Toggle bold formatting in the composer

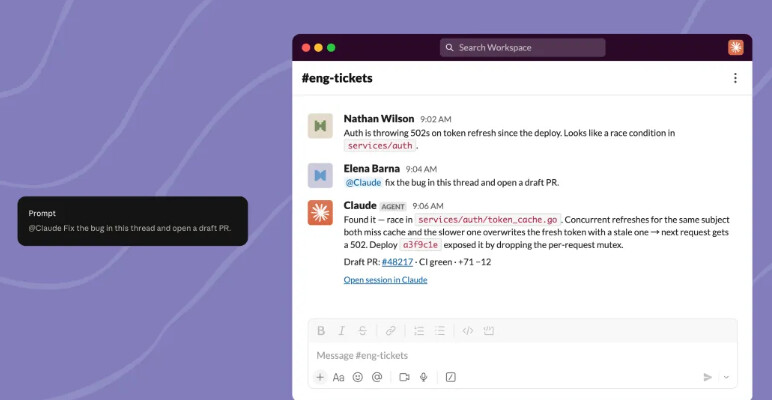click(x=321, y=331)
